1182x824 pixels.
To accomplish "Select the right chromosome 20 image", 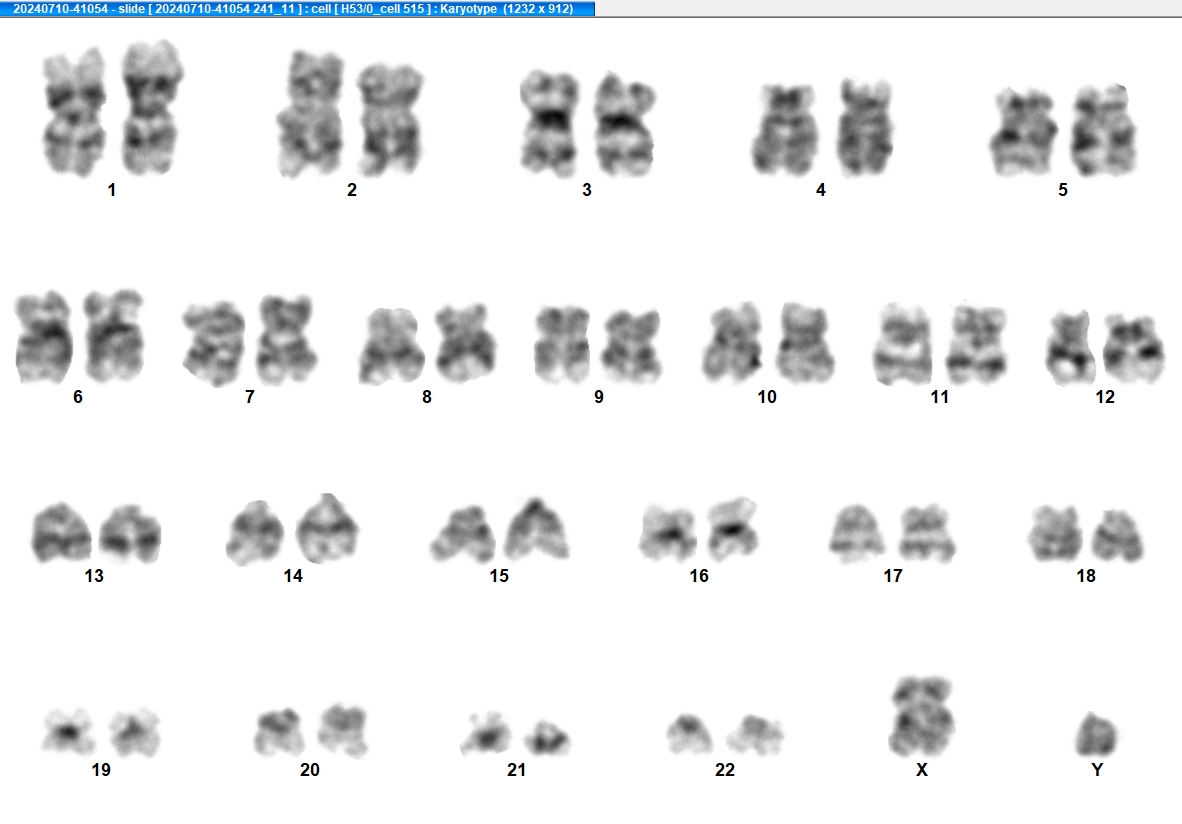I will pyautogui.click(x=343, y=730).
